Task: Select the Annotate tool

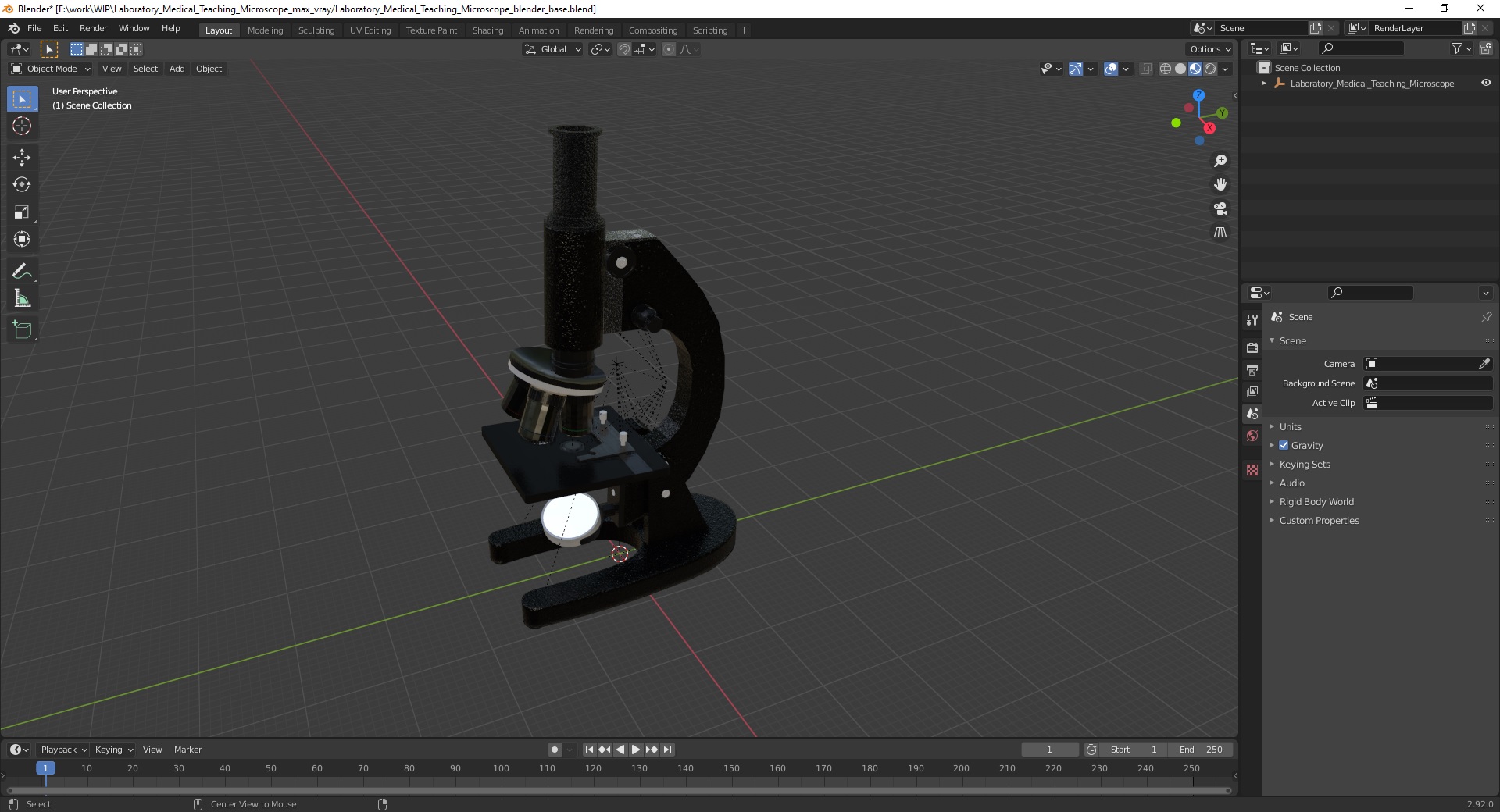Action: tap(22, 272)
